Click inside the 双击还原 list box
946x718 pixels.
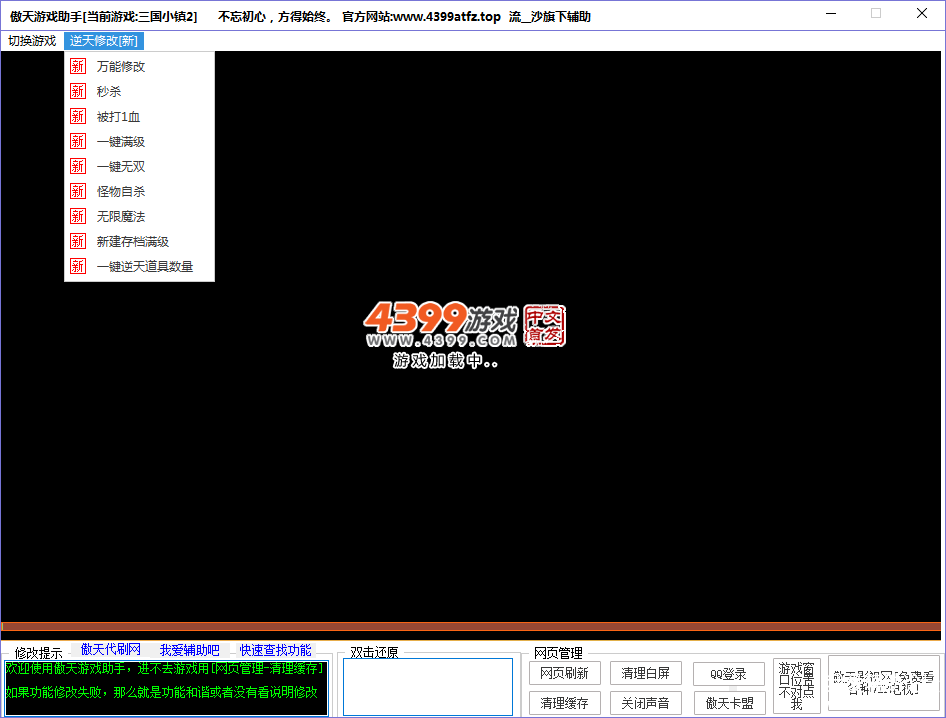(x=428, y=687)
